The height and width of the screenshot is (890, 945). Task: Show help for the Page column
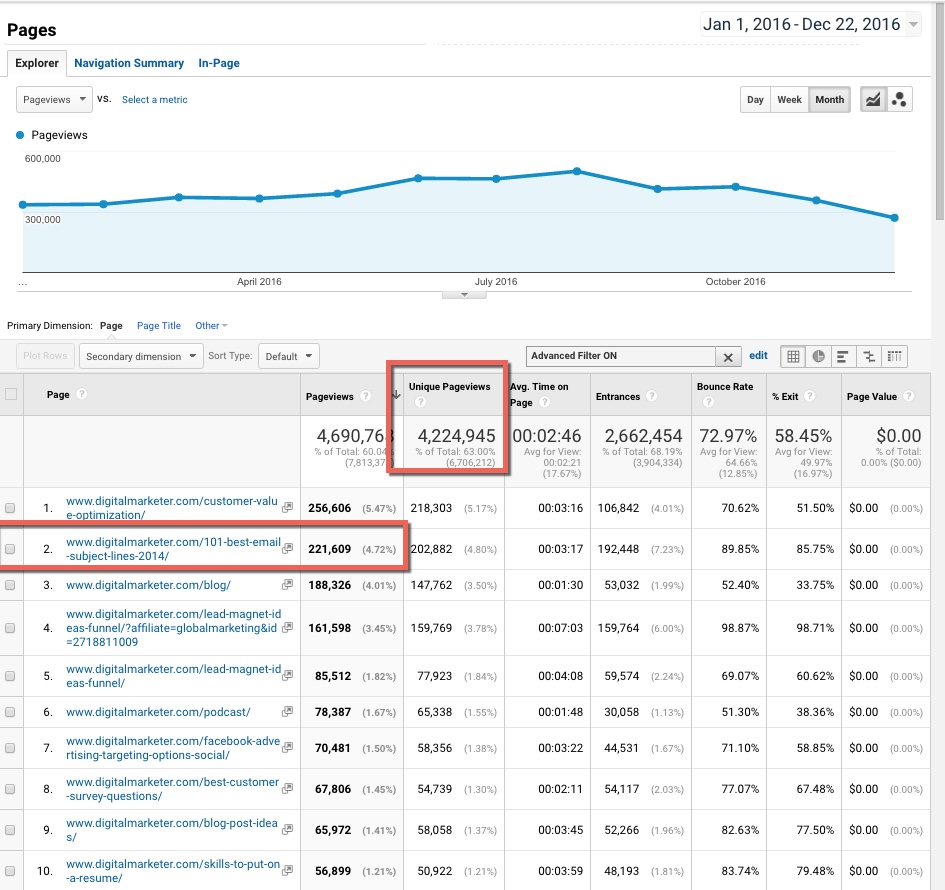tap(82, 394)
